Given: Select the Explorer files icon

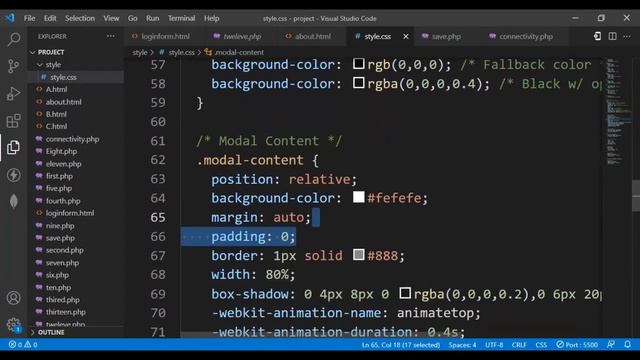Looking at the screenshot, I should 13,147.
